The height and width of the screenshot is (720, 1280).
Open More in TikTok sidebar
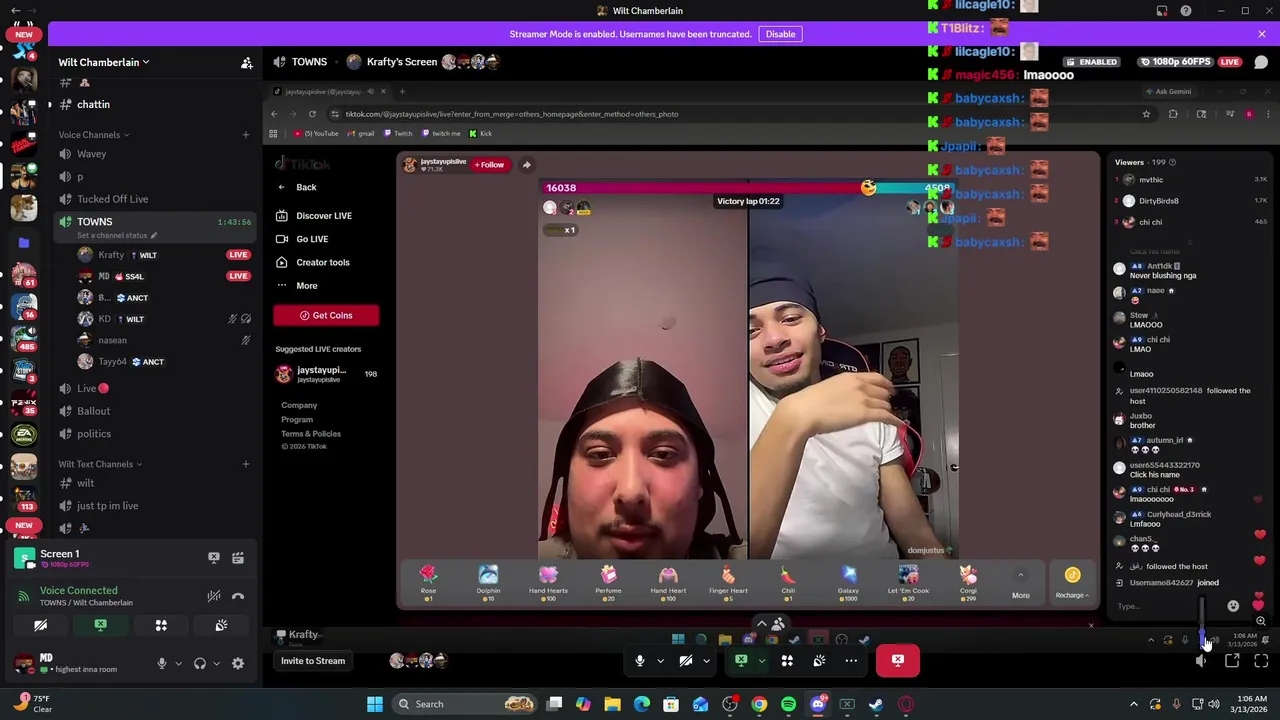(x=297, y=286)
